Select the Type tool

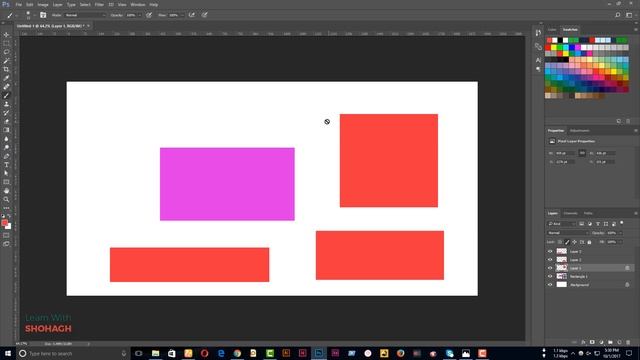coord(6,165)
